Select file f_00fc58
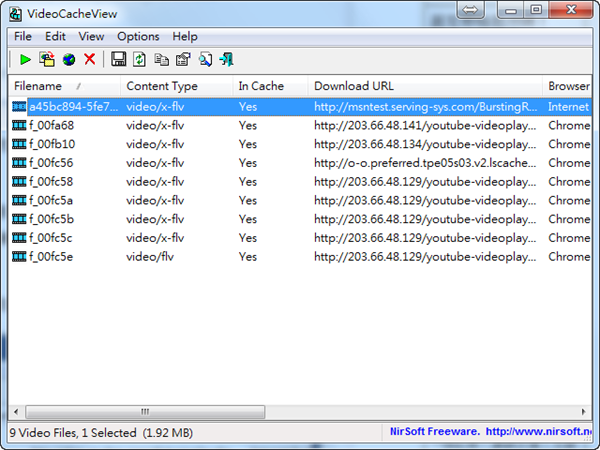 [51, 181]
